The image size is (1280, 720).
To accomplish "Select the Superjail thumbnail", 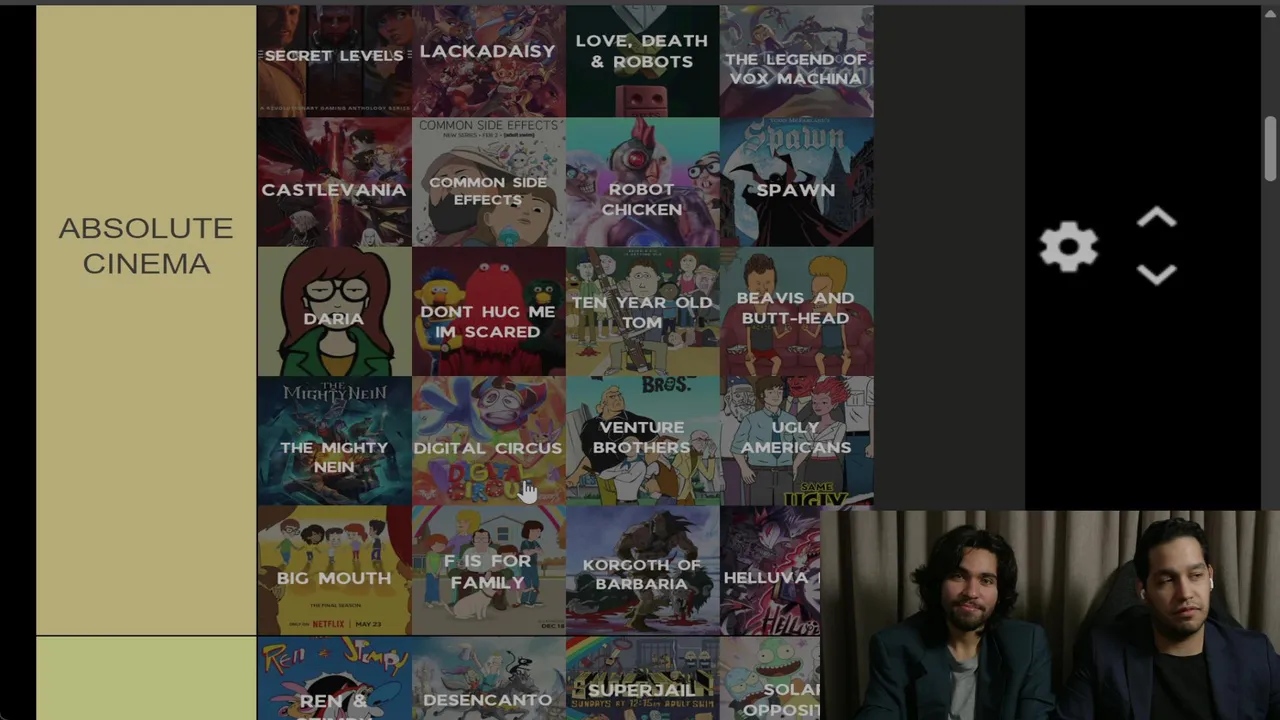I will pyautogui.click(x=642, y=678).
